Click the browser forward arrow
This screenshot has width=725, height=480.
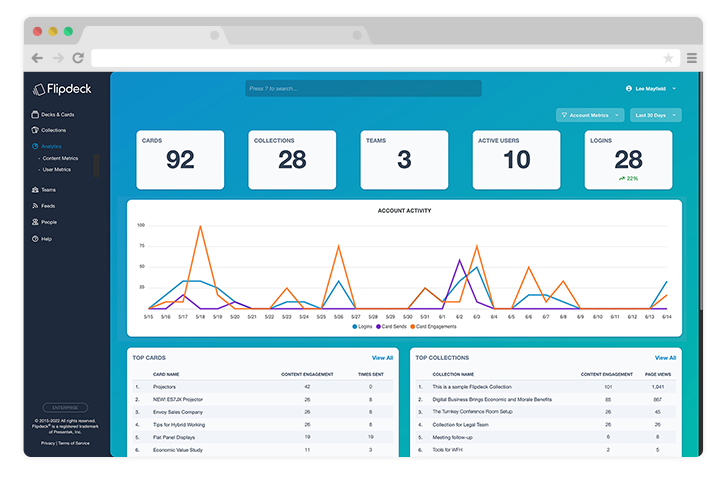pos(58,58)
